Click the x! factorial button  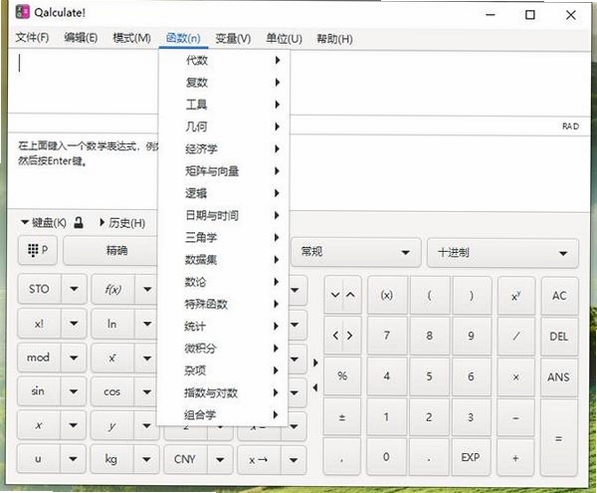(39, 324)
